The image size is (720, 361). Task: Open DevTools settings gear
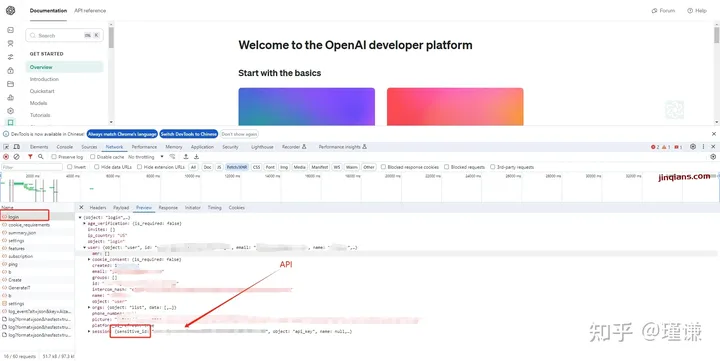click(693, 147)
